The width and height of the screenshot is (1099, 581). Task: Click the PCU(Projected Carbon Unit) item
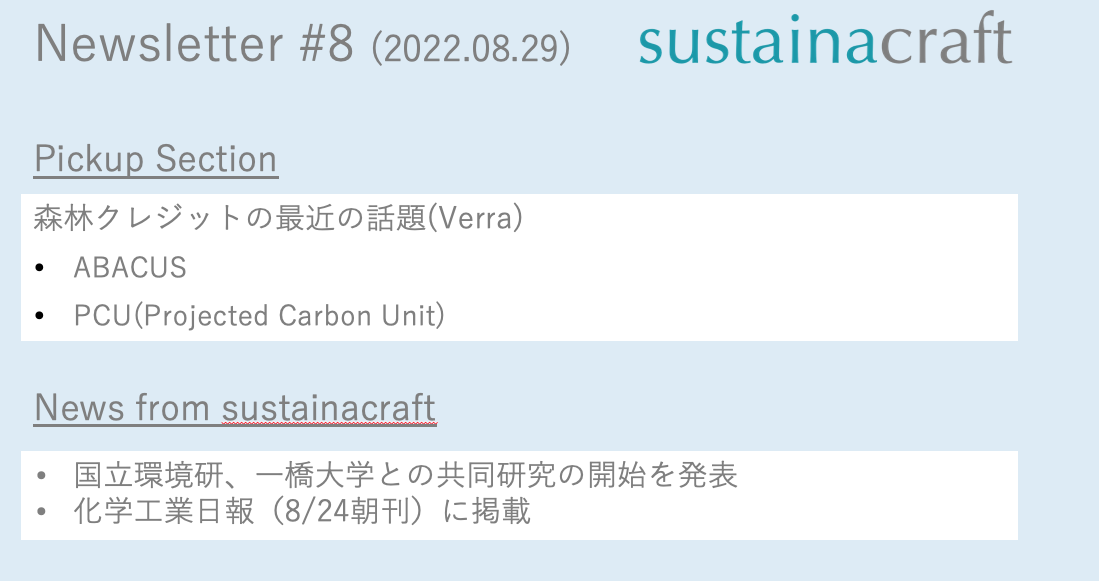click(x=259, y=316)
